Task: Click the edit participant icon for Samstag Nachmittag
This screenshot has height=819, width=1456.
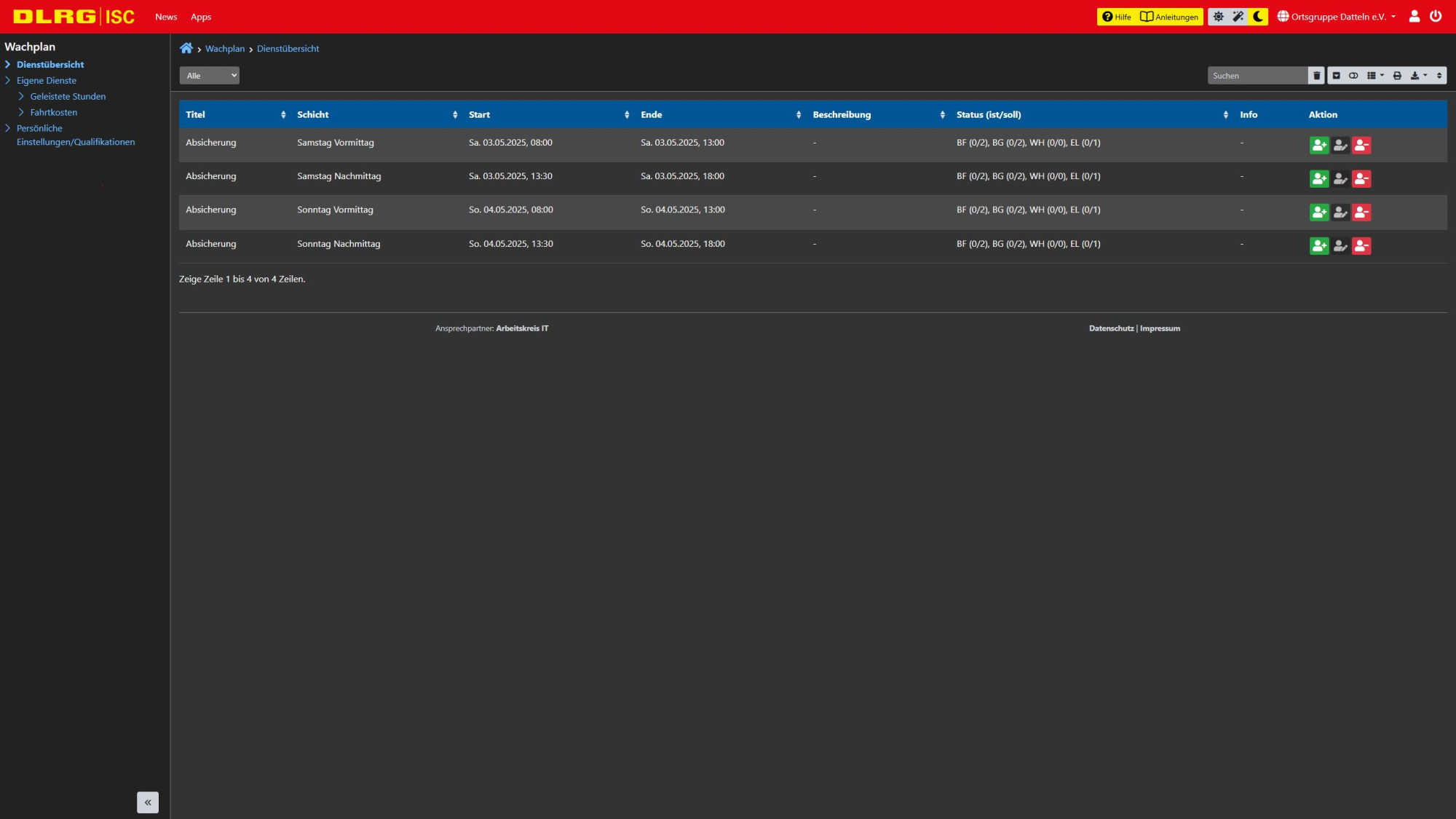Action: point(1340,179)
